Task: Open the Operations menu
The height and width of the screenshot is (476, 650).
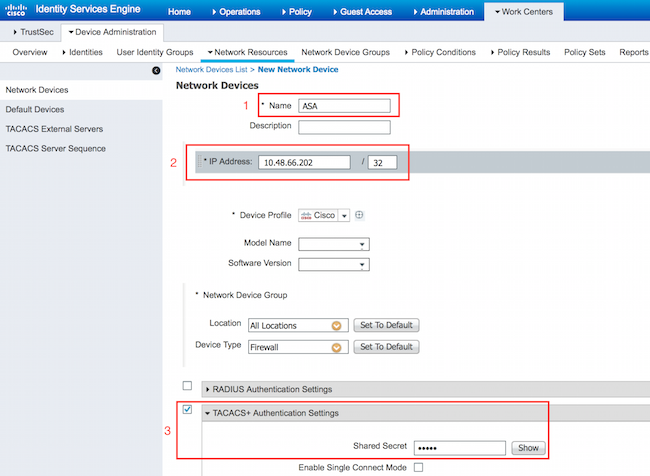Action: pyautogui.click(x=236, y=12)
